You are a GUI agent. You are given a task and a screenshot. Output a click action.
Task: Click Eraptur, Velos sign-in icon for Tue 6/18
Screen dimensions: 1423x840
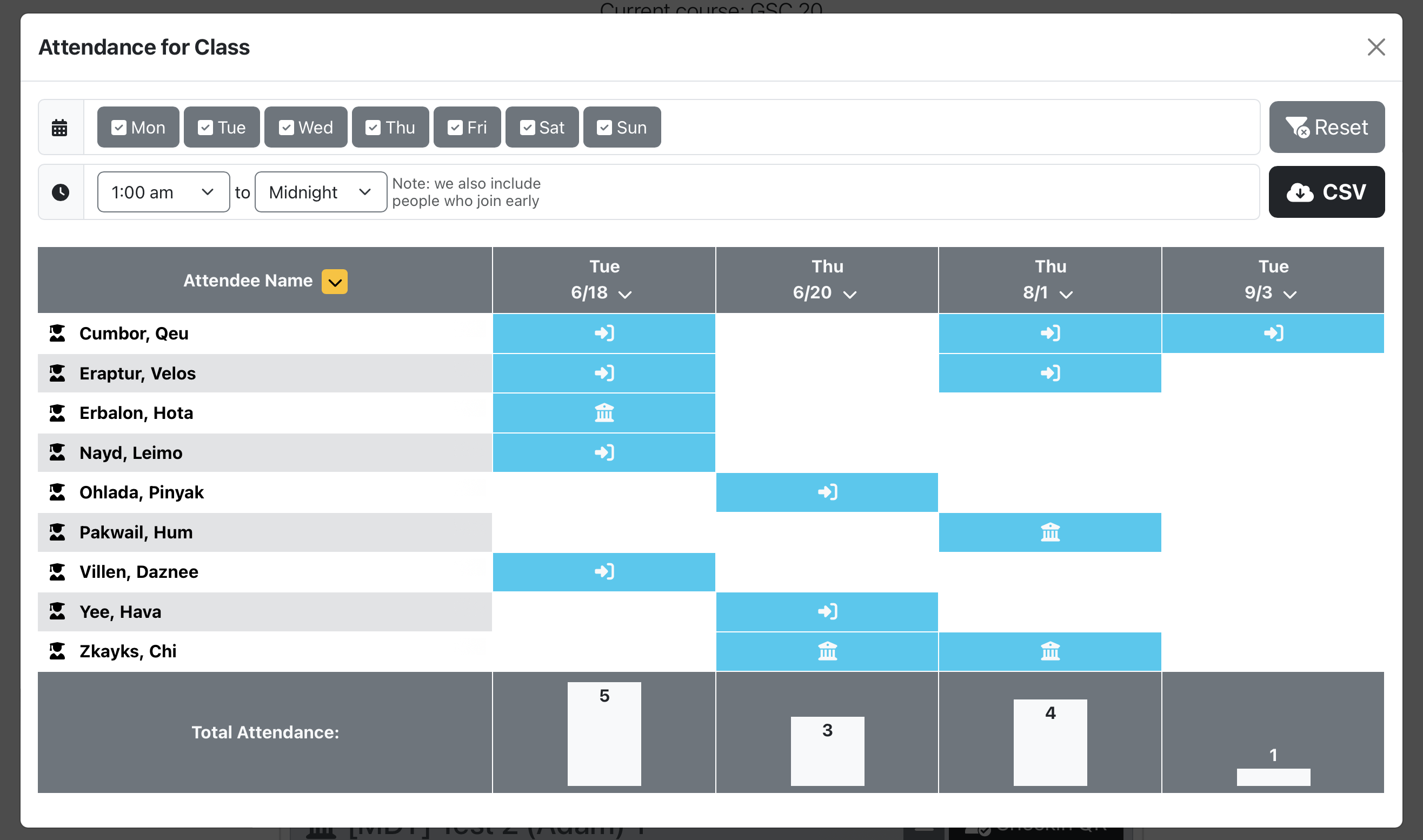point(604,373)
